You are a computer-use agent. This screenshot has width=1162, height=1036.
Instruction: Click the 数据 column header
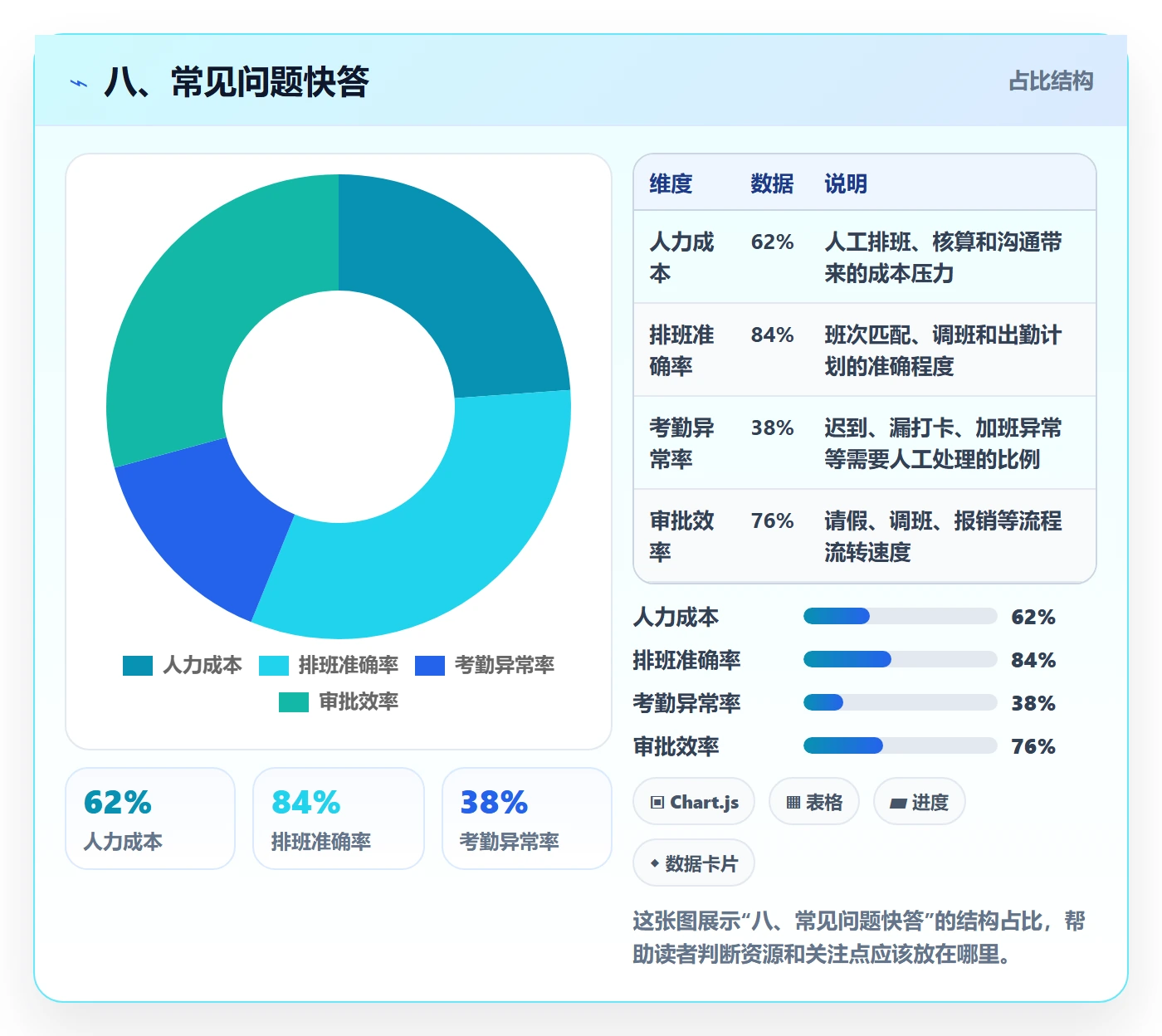tap(772, 183)
